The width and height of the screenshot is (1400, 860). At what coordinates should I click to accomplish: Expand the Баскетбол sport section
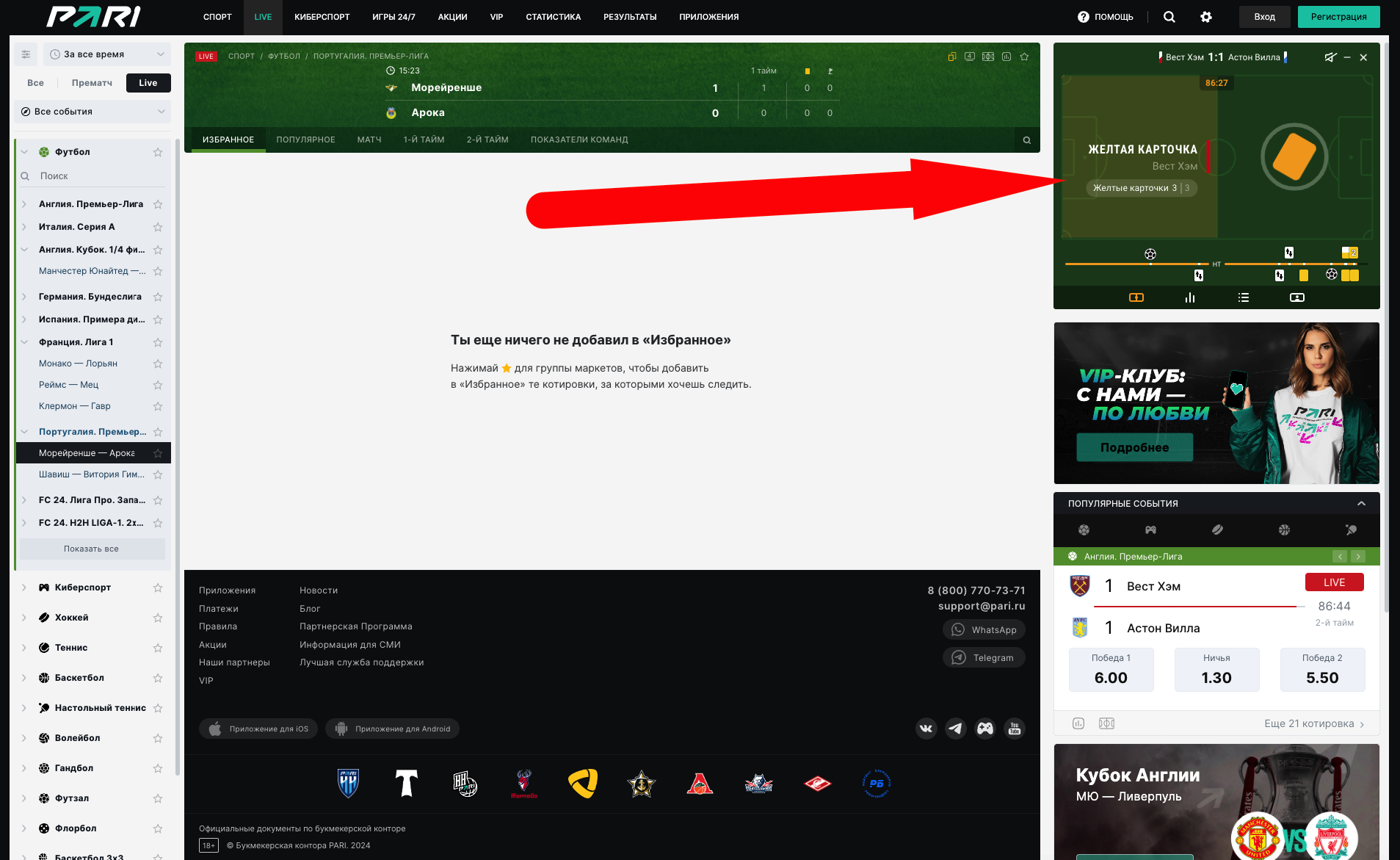[x=24, y=678]
